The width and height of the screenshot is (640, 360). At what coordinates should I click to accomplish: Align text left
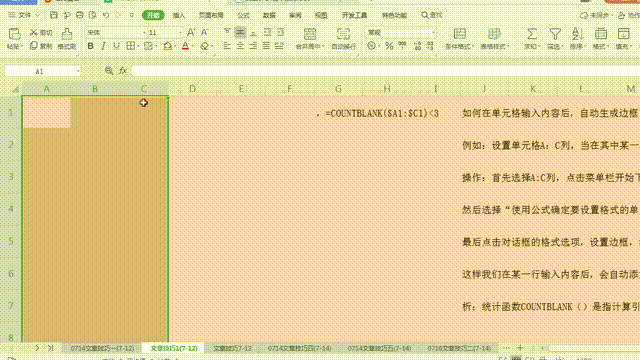[x=227, y=46]
